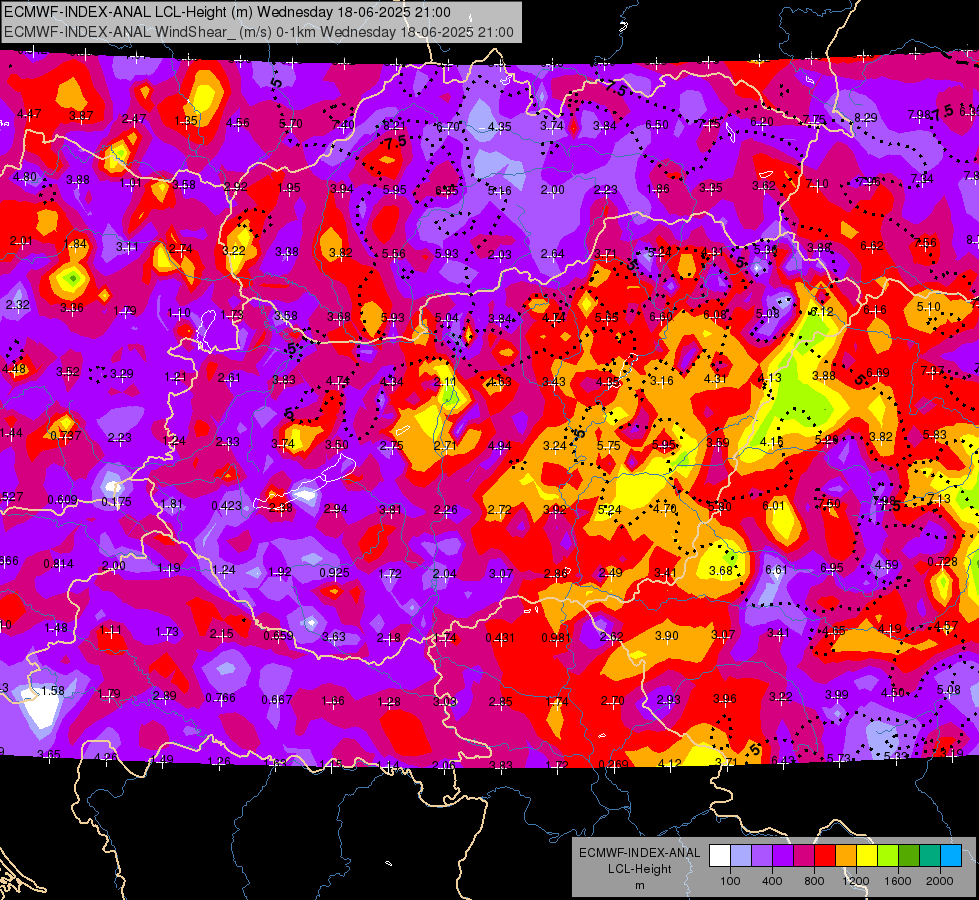
Task: Click the wind shear value 0.431
Action: point(500,638)
